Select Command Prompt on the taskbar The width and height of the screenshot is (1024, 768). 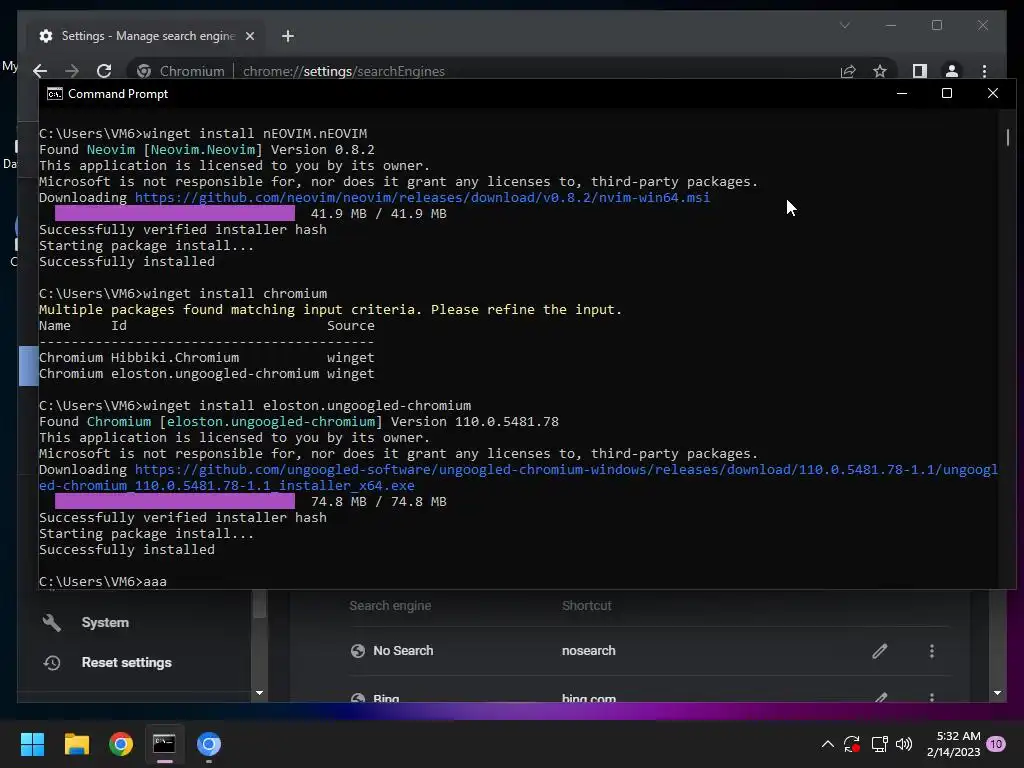point(164,744)
